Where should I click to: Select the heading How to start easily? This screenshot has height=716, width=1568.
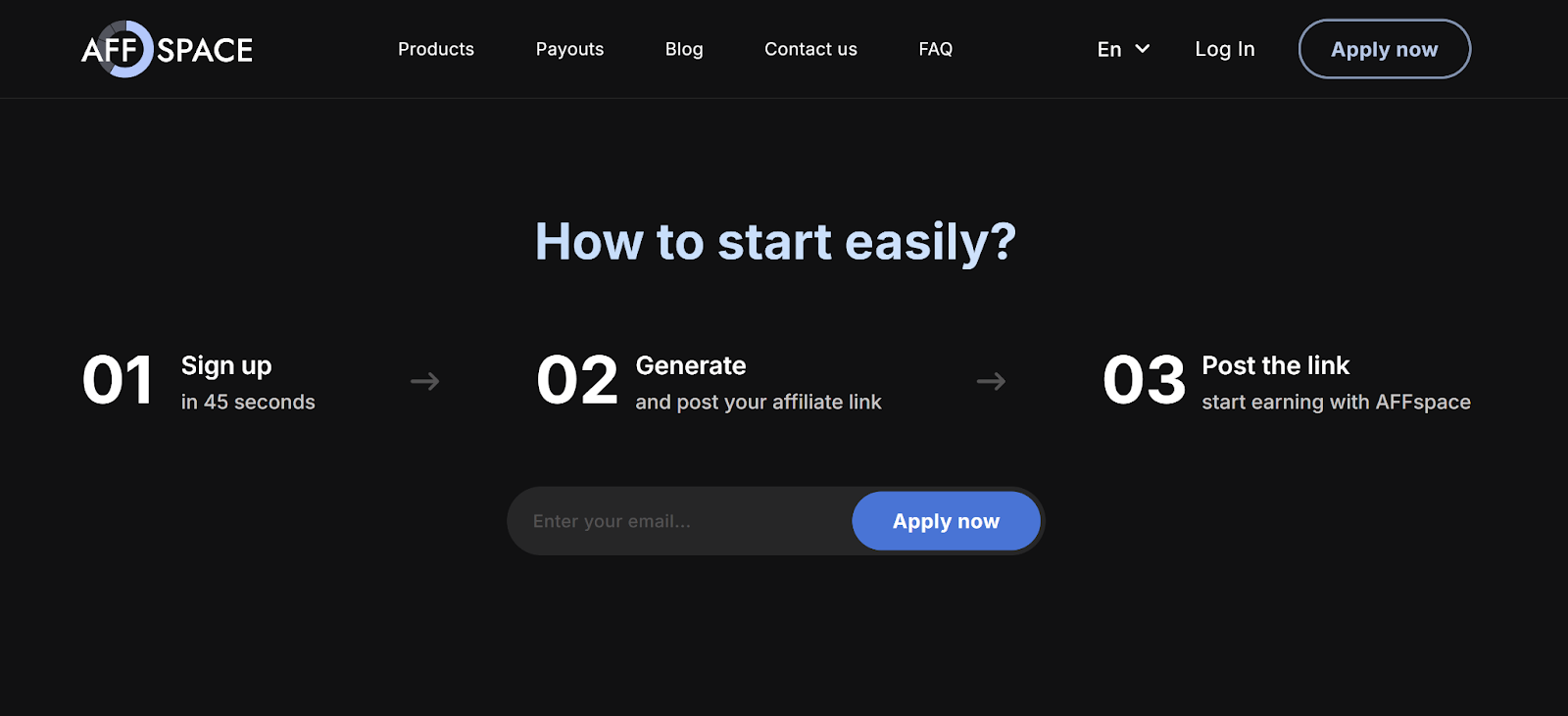tap(775, 242)
